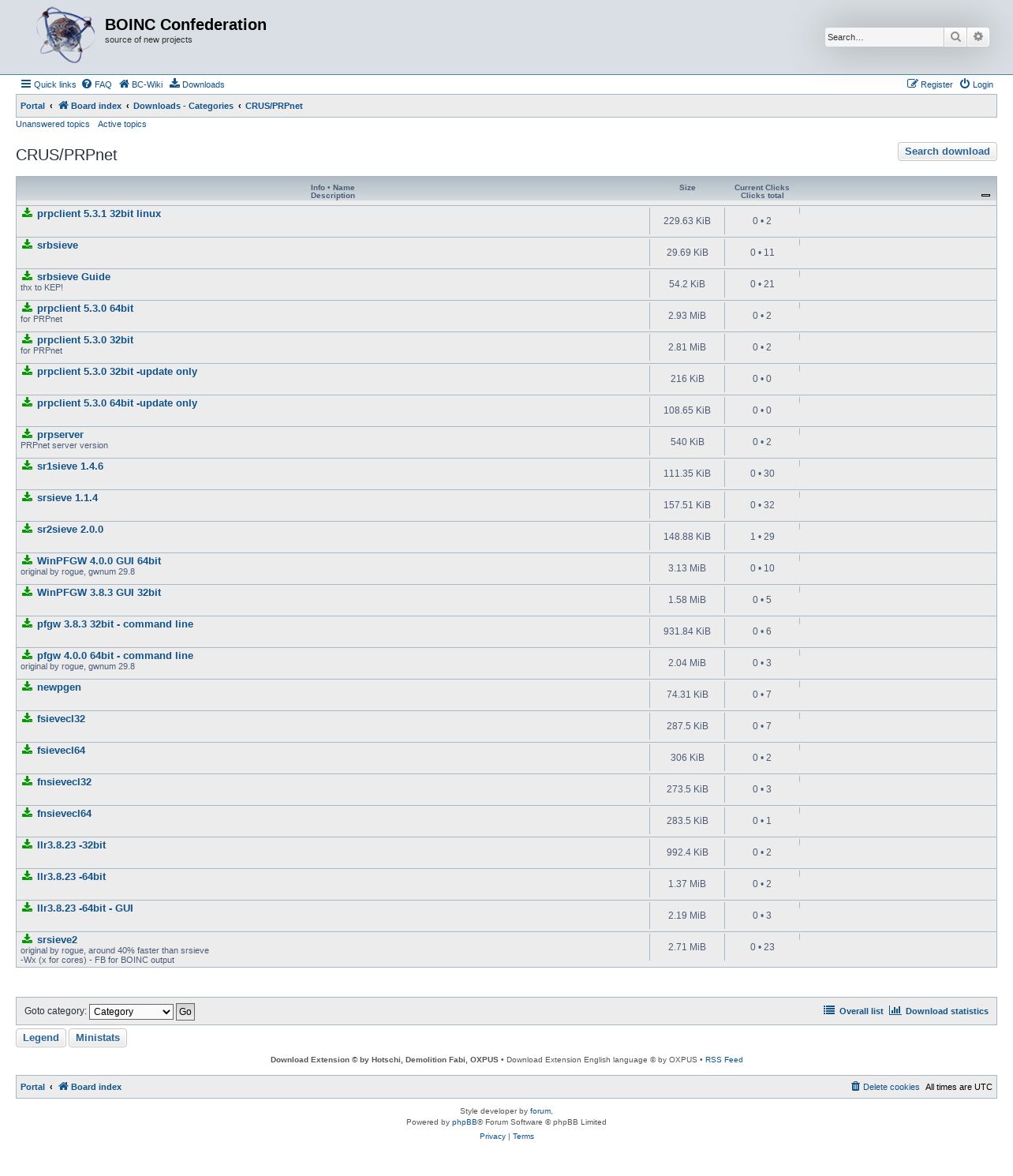Click download icon next to srsieve2

point(27,939)
